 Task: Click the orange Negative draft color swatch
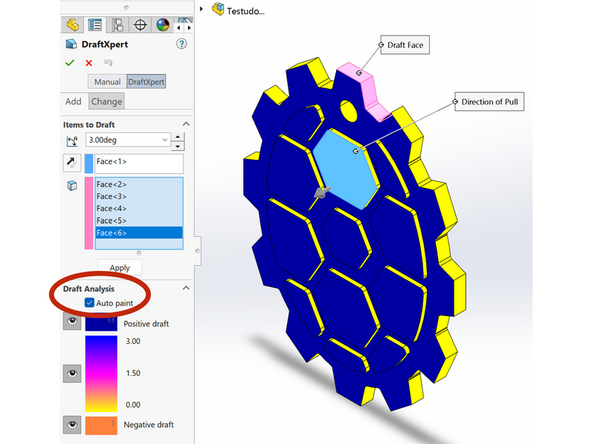101,425
